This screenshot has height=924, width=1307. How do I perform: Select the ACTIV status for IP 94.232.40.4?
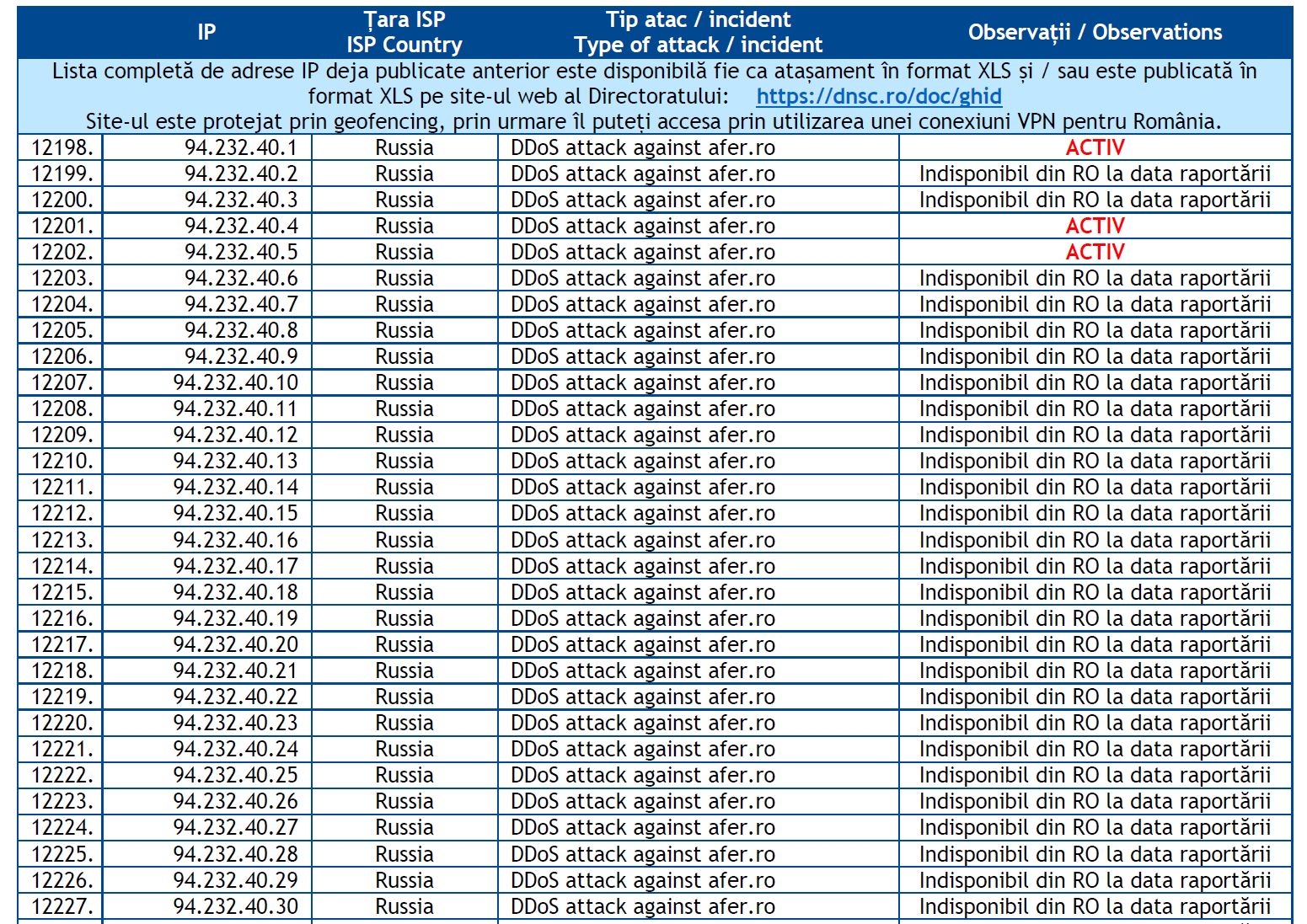click(x=1095, y=226)
